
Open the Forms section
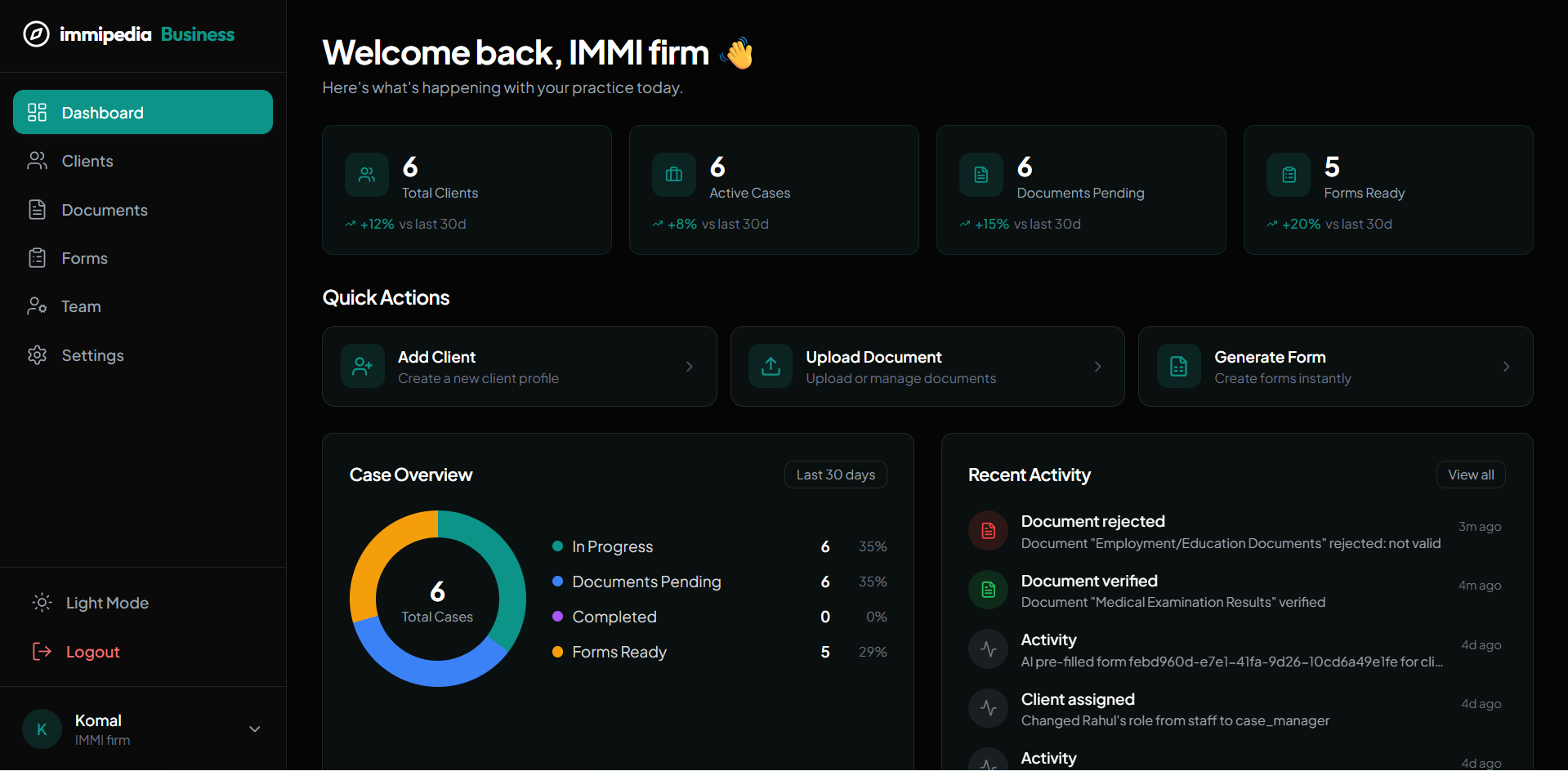143,258
